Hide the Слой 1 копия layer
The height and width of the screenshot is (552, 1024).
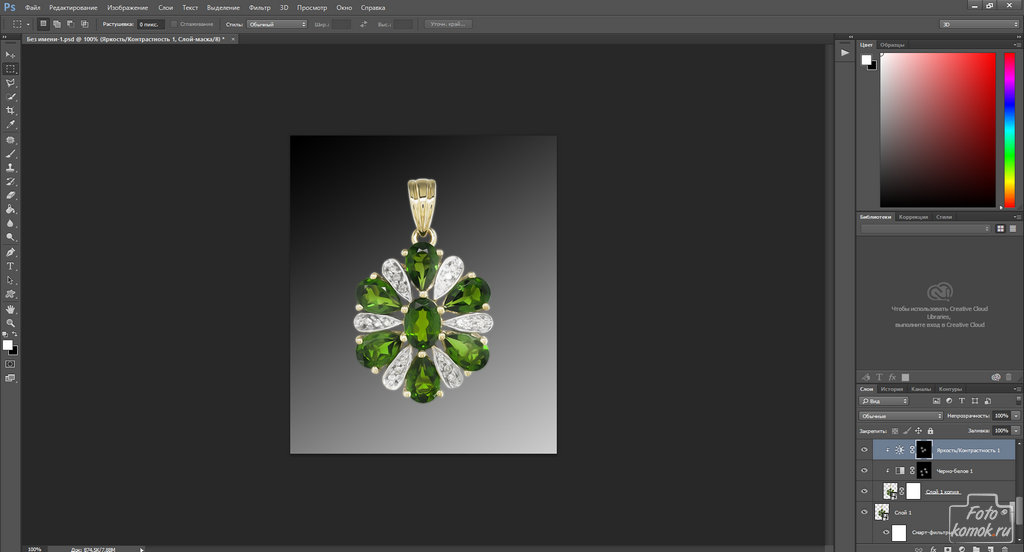(865, 491)
